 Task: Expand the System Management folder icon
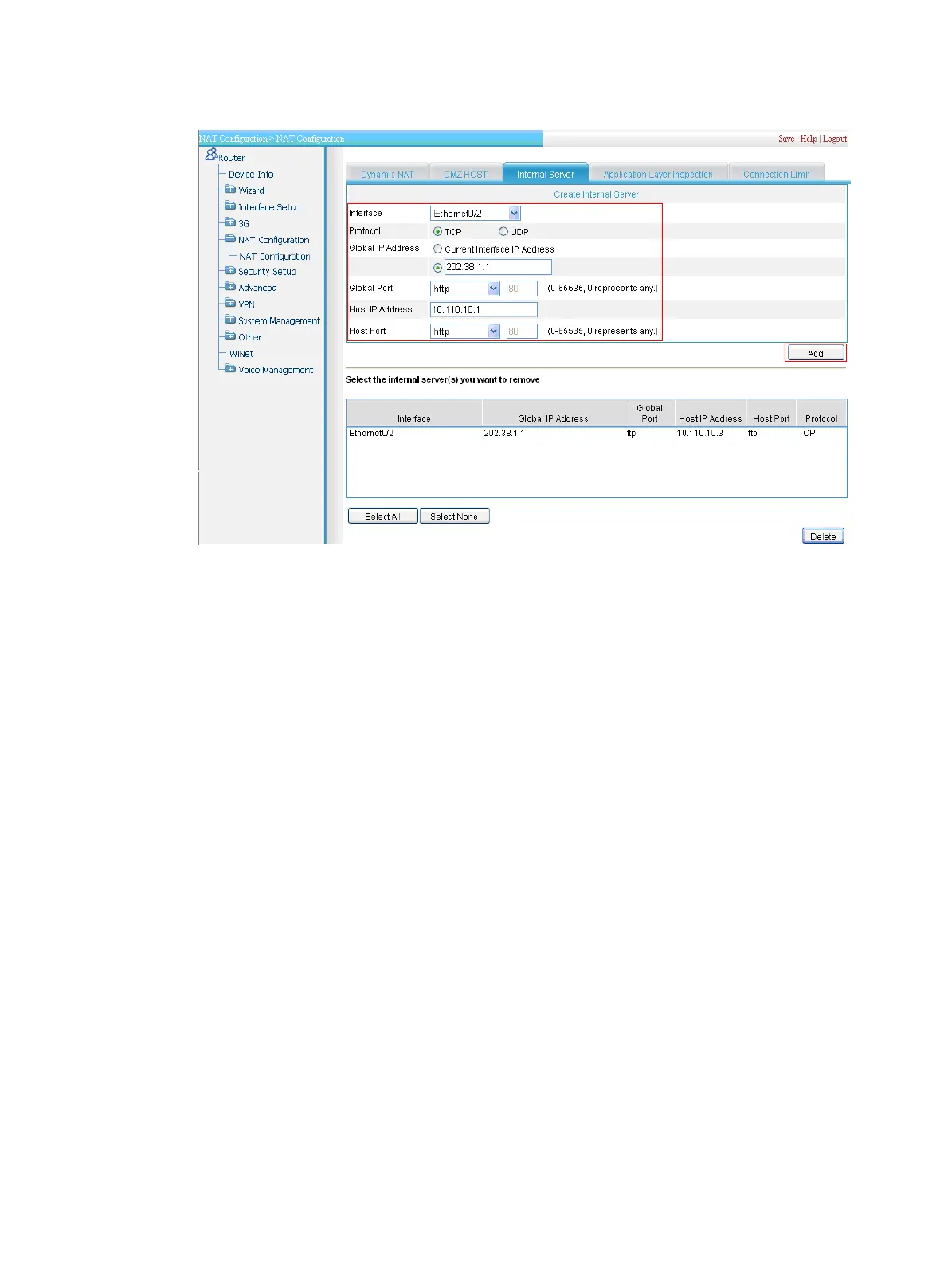click(229, 320)
